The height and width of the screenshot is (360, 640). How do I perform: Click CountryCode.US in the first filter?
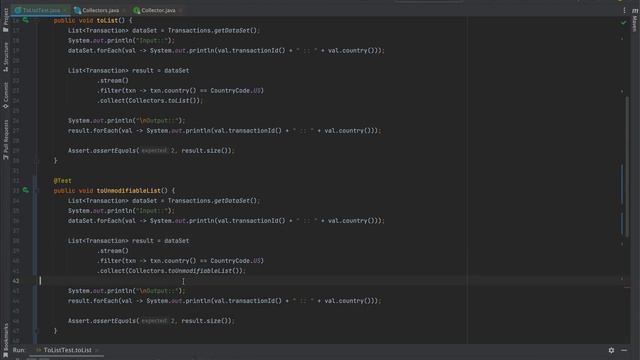click(x=236, y=91)
